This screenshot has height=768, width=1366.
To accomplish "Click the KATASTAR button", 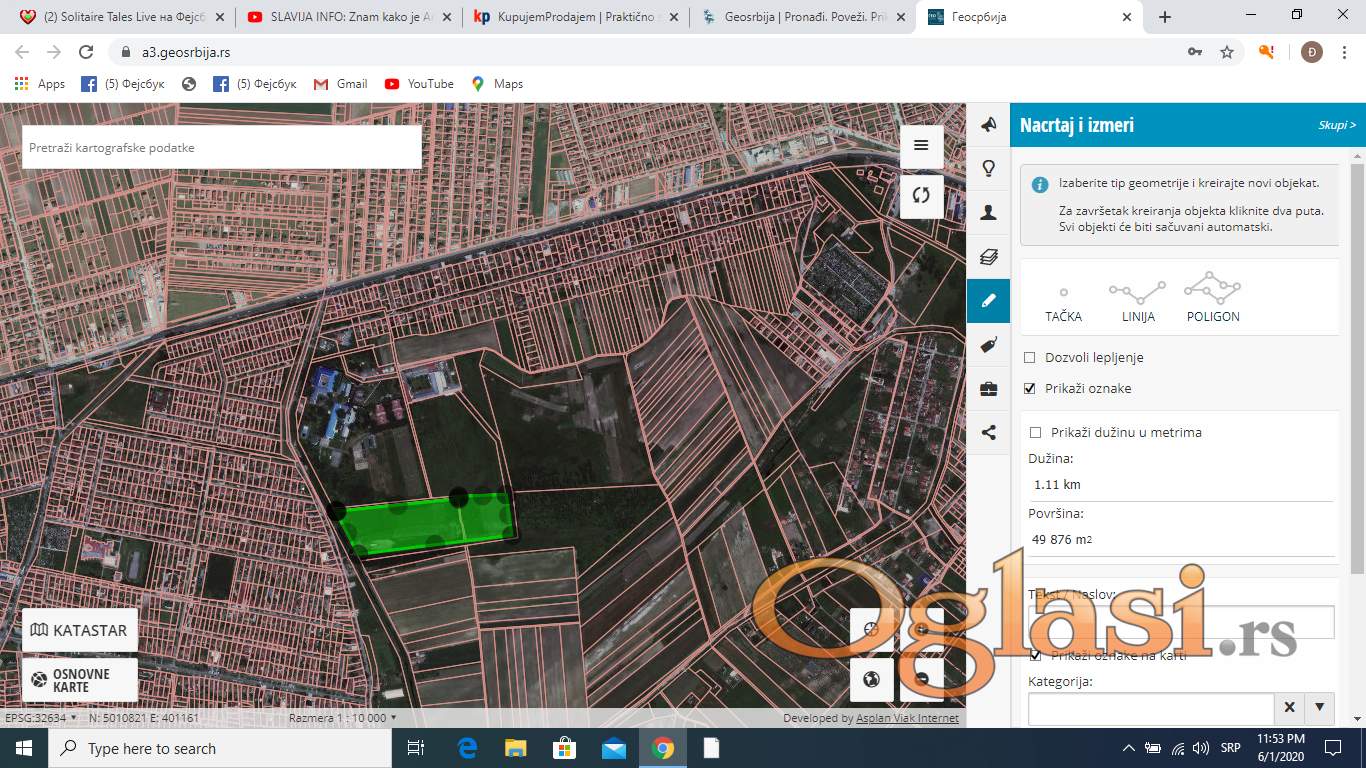I will pyautogui.click(x=80, y=631).
